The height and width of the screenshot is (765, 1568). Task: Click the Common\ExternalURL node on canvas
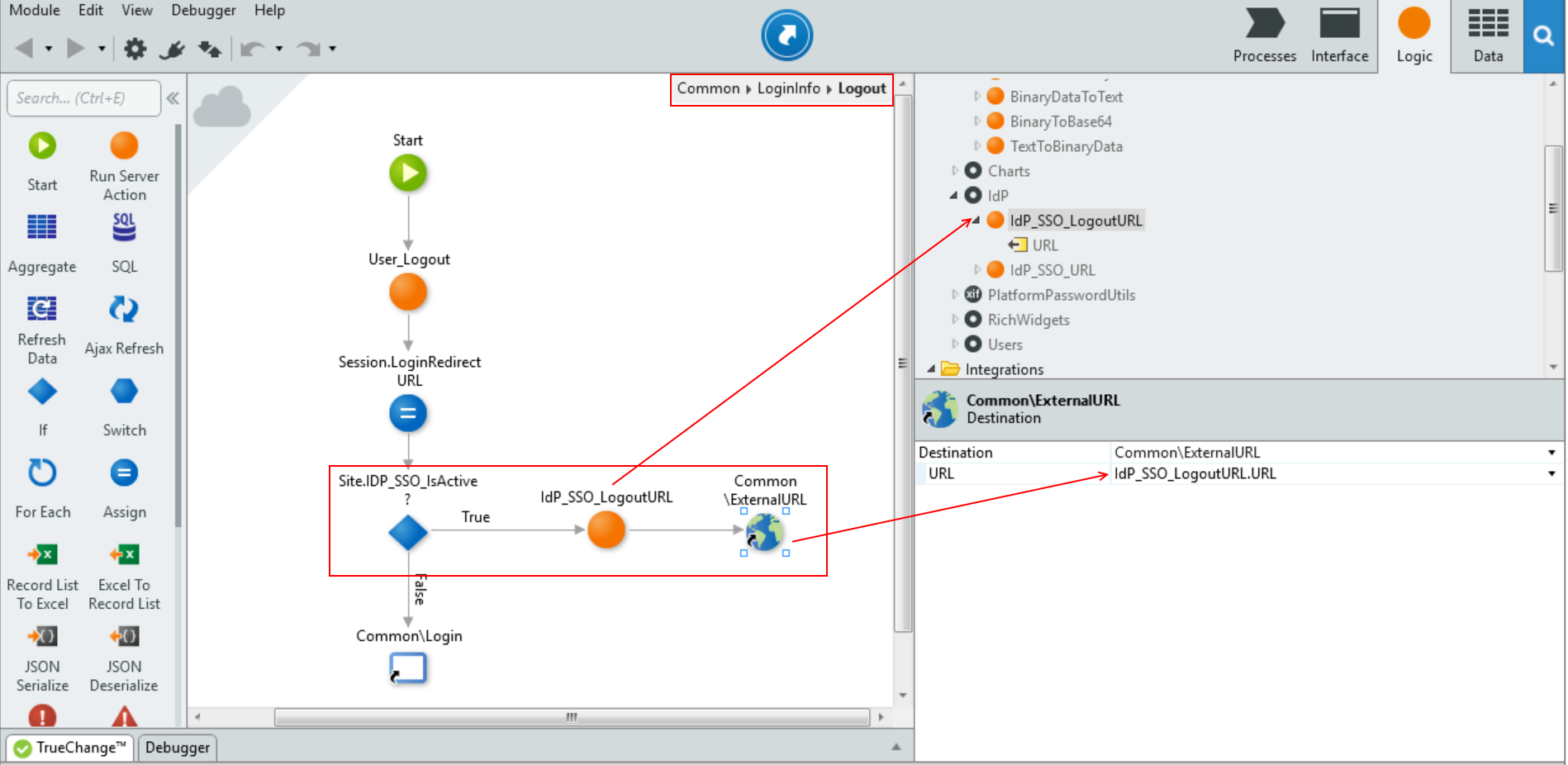(764, 532)
